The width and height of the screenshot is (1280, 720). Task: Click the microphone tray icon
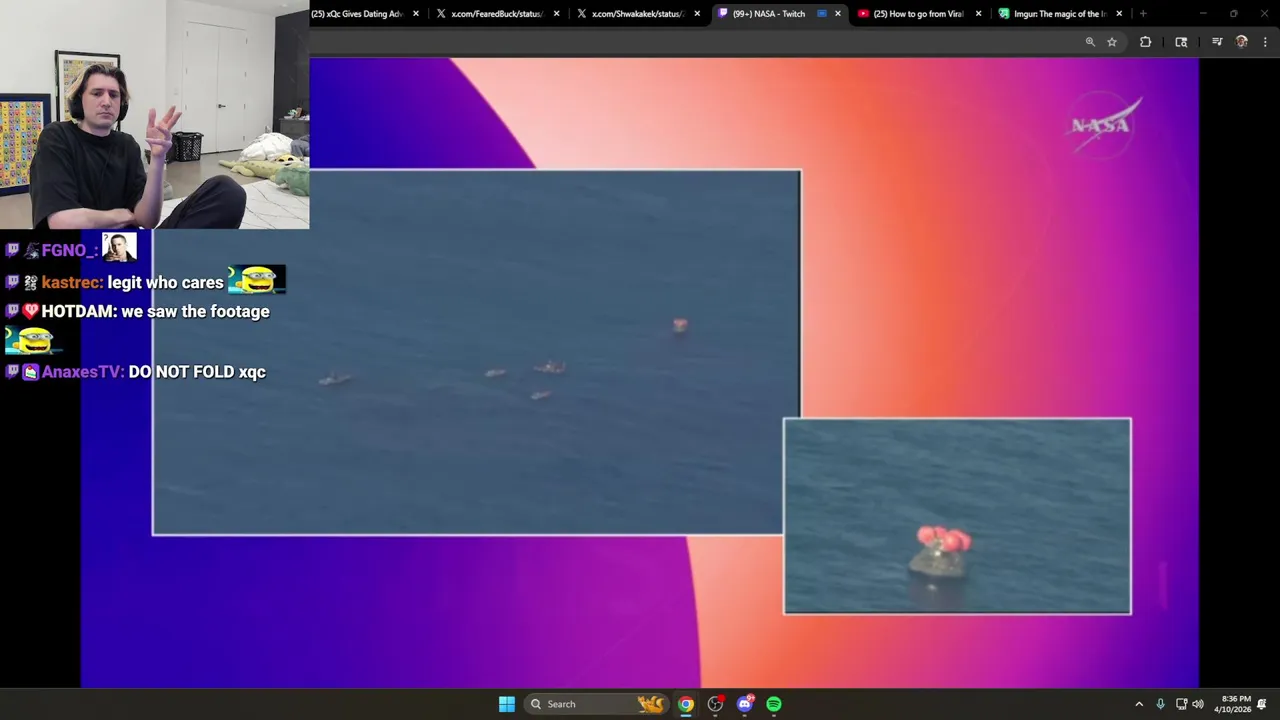[x=1160, y=704]
